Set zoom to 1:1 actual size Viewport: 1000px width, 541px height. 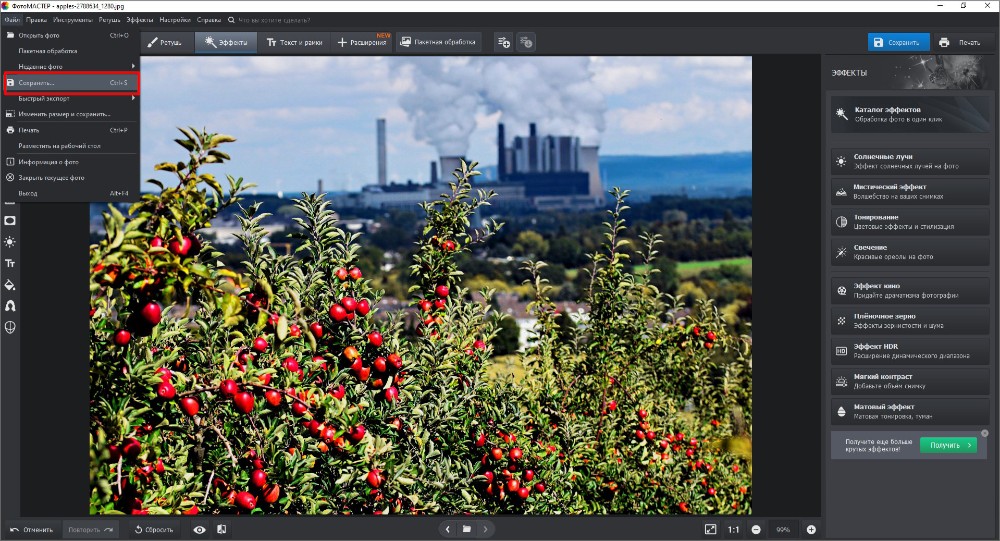point(733,529)
